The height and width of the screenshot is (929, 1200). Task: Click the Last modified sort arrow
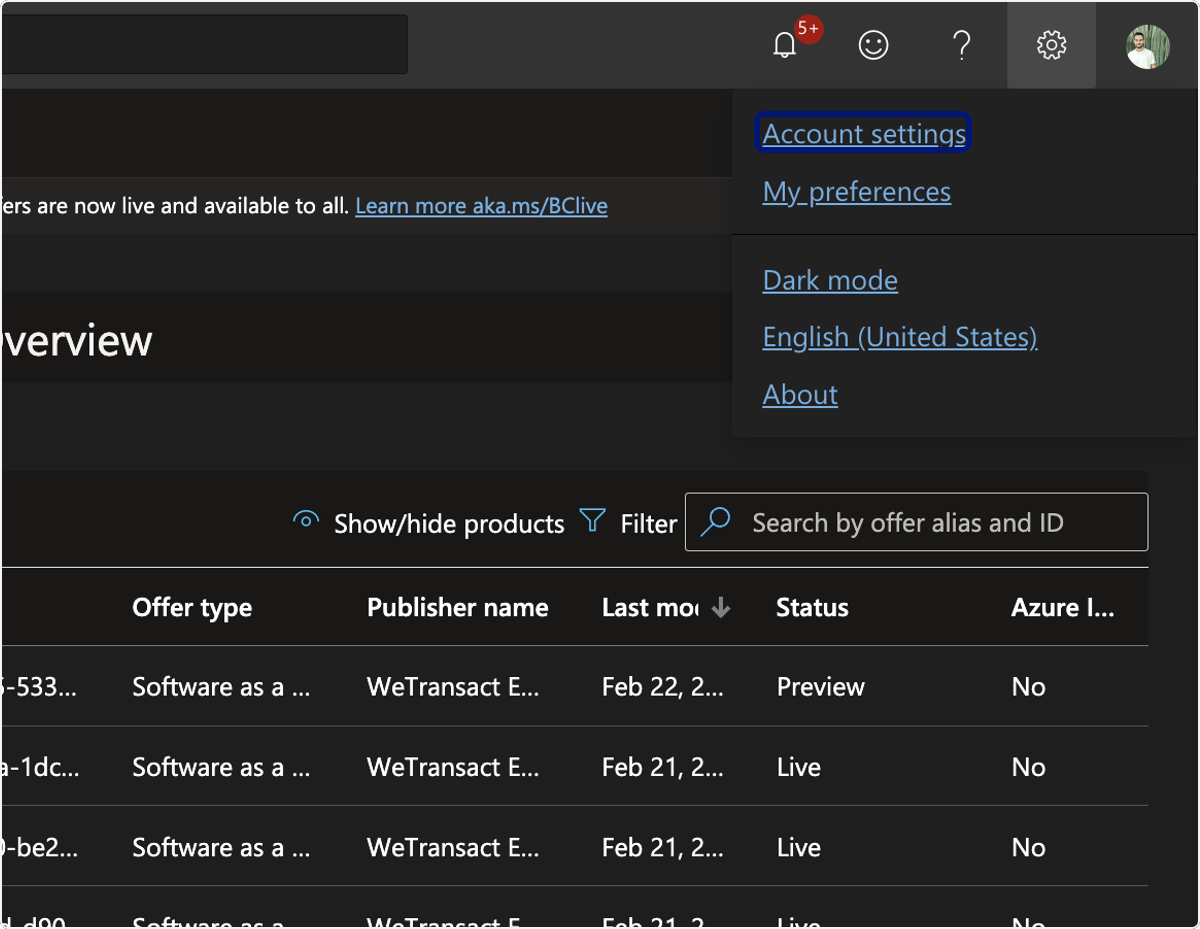point(721,608)
